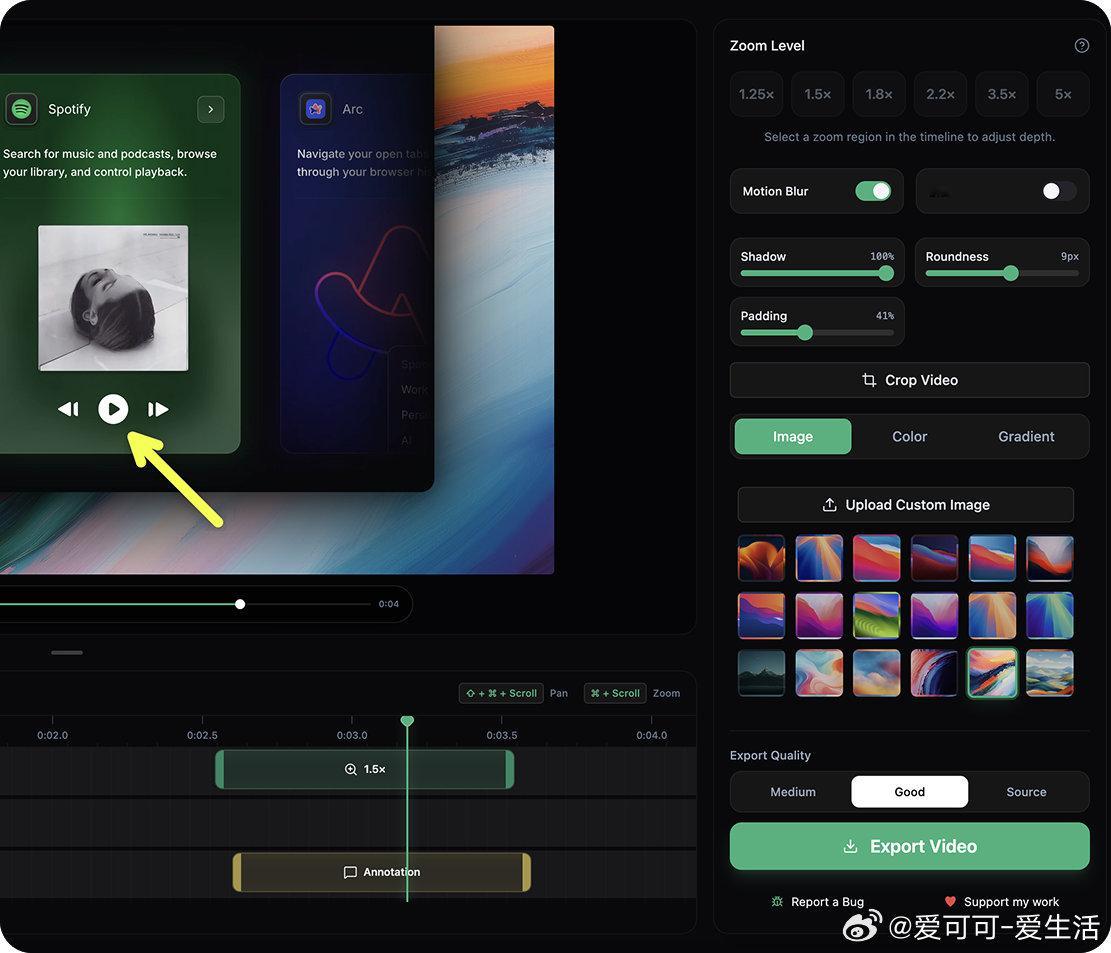
Task: Expand the Spotify card chevron arrow
Action: (210, 109)
